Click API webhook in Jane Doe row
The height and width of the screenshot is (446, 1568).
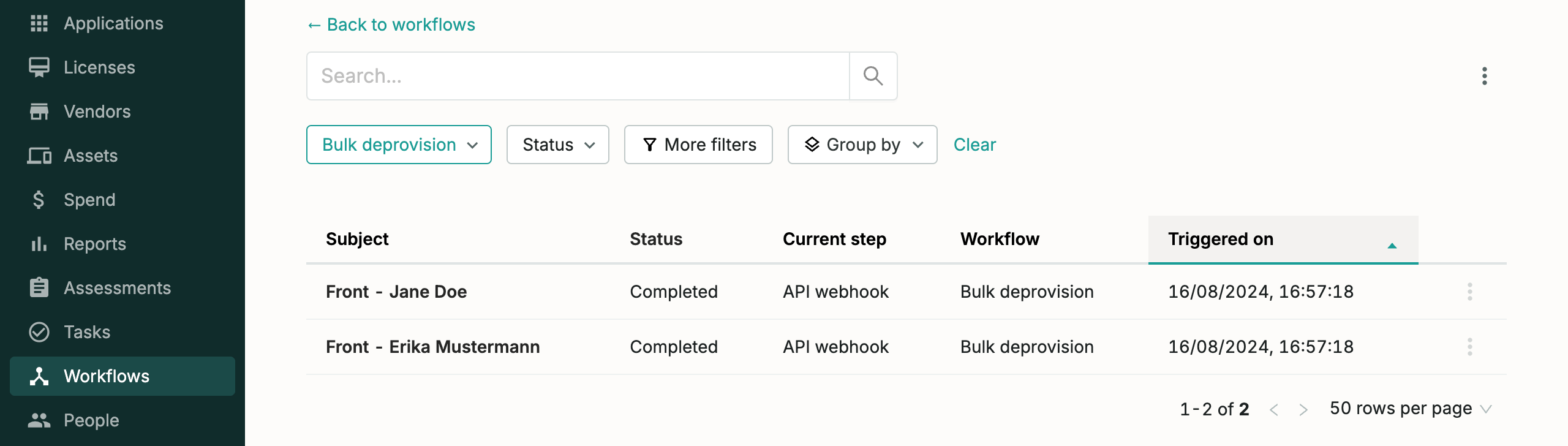pos(835,292)
